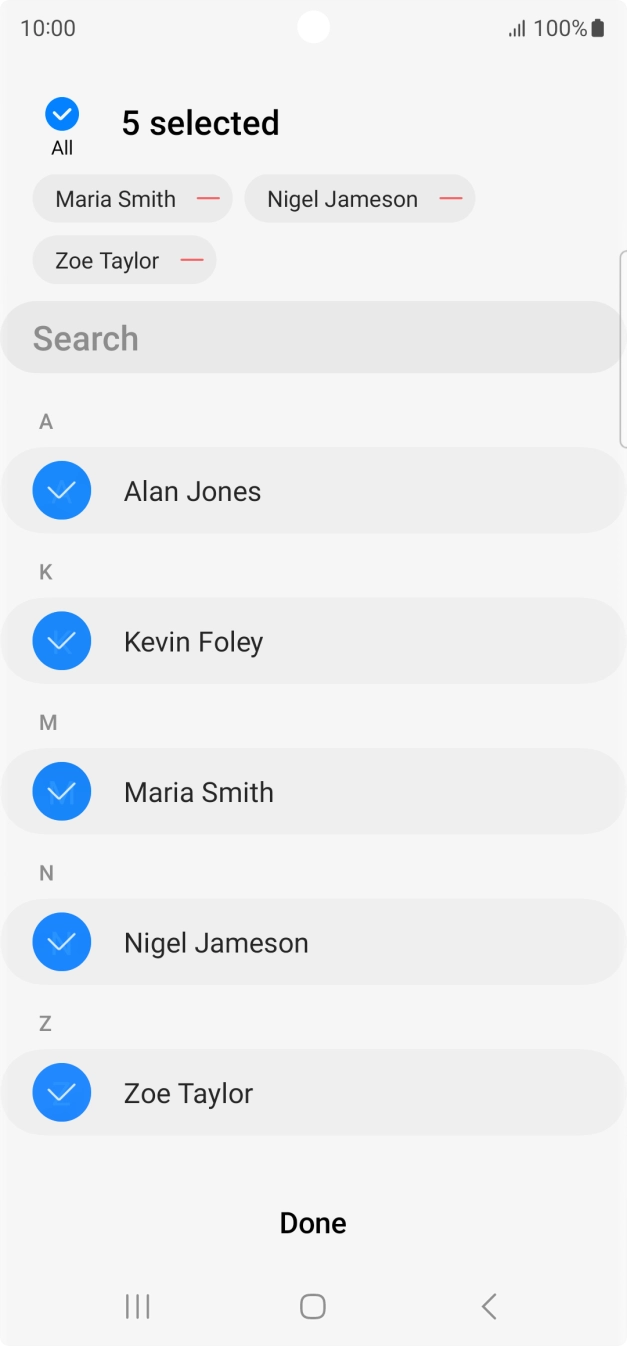Remove Zoe Taylor chip with minus icon
This screenshot has width=627, height=1346.
pyautogui.click(x=192, y=261)
